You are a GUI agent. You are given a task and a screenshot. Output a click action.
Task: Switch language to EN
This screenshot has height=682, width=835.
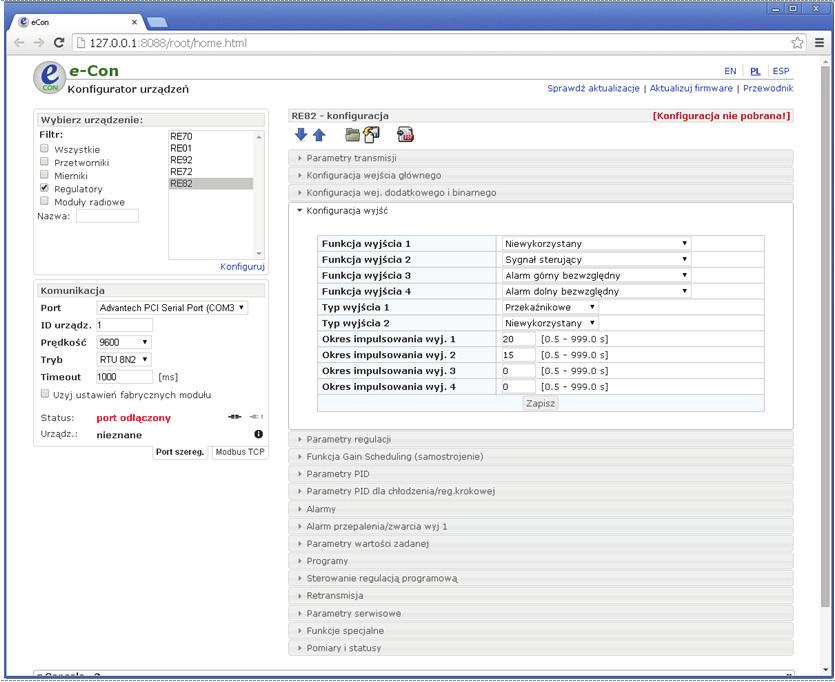(x=730, y=71)
